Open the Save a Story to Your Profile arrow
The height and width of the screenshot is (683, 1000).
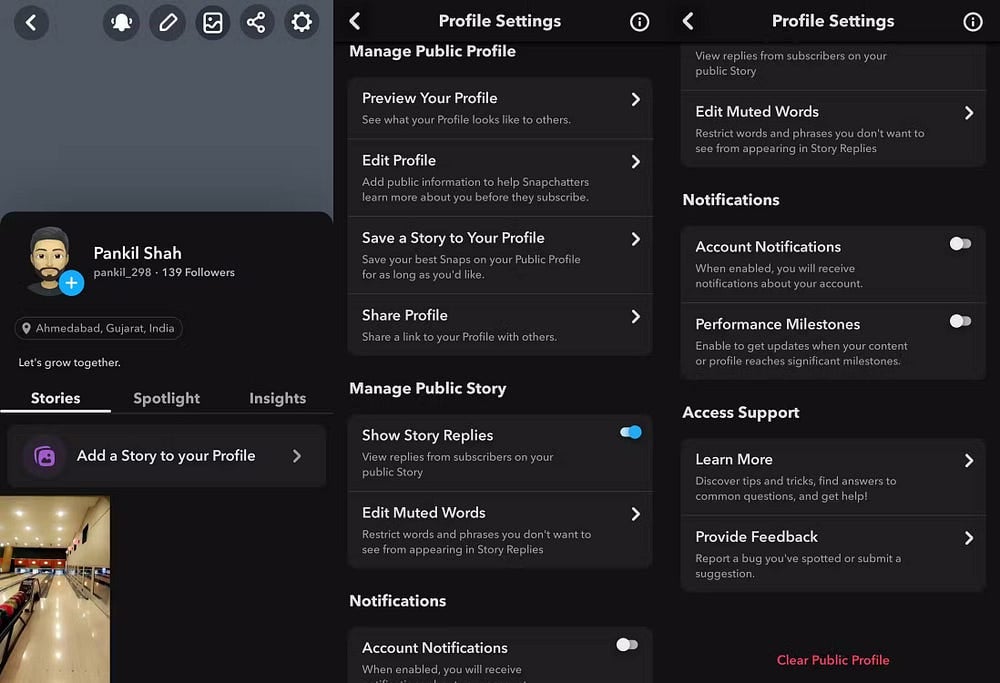[635, 239]
